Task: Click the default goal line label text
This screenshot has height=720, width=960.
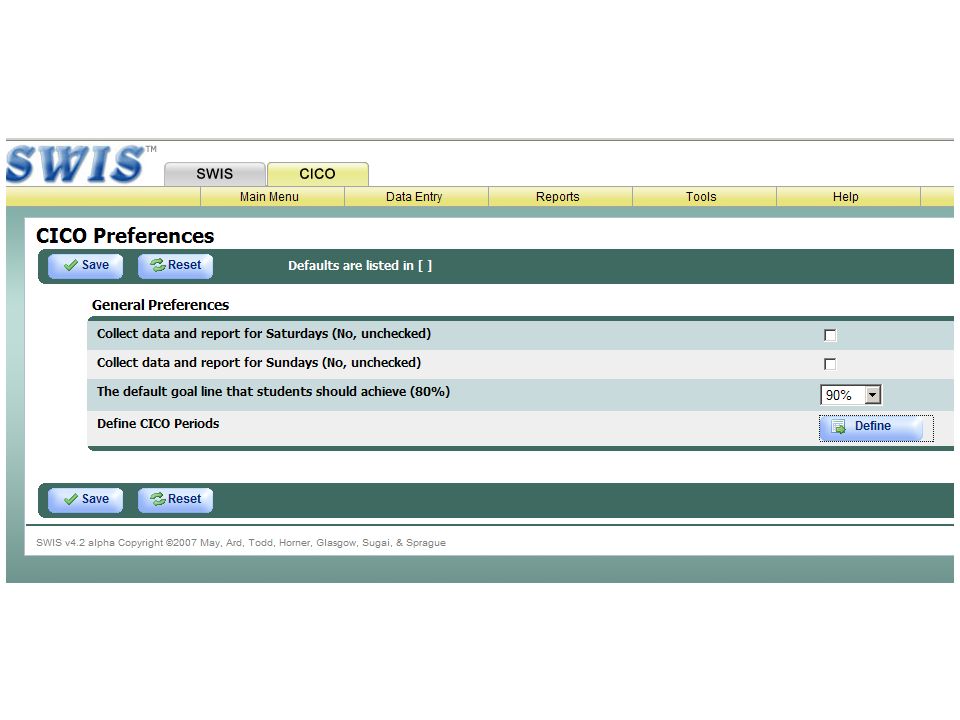Action: 273,392
